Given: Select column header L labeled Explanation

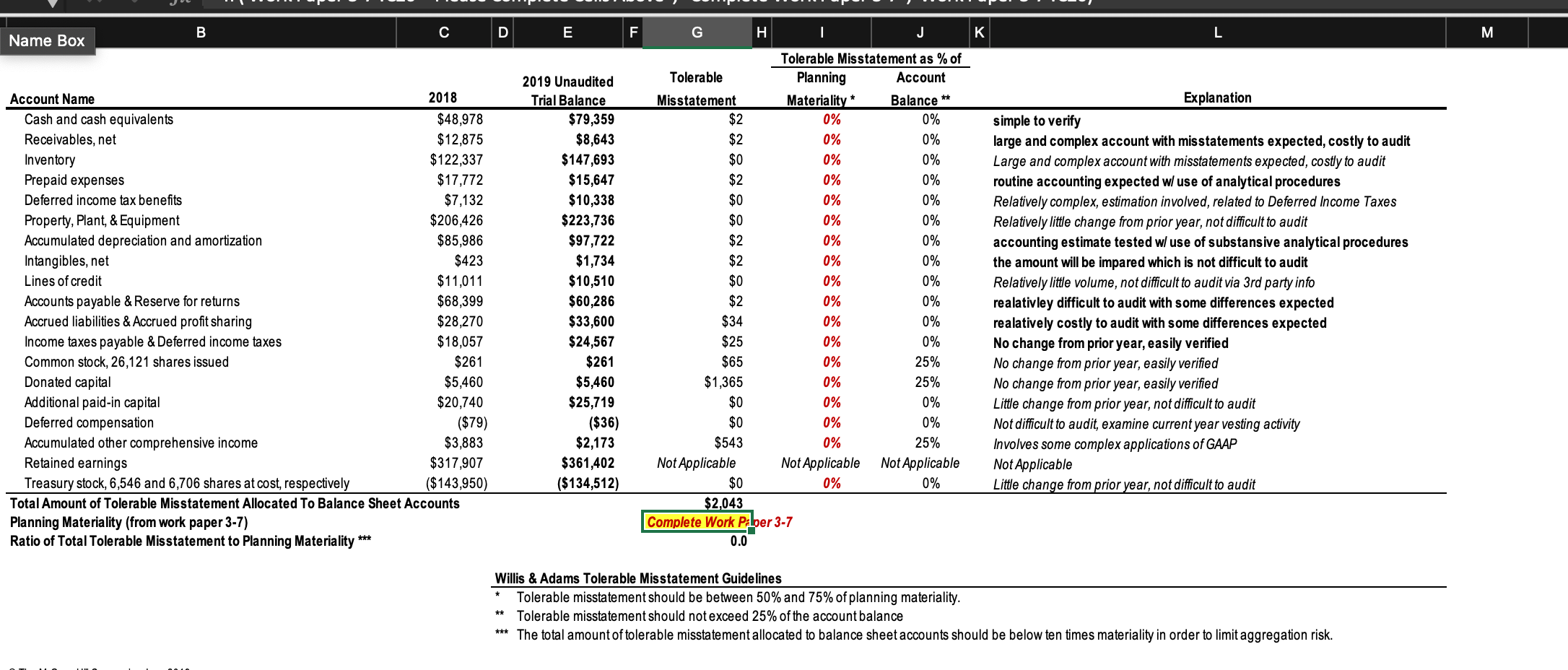Looking at the screenshot, I should [x=1217, y=32].
